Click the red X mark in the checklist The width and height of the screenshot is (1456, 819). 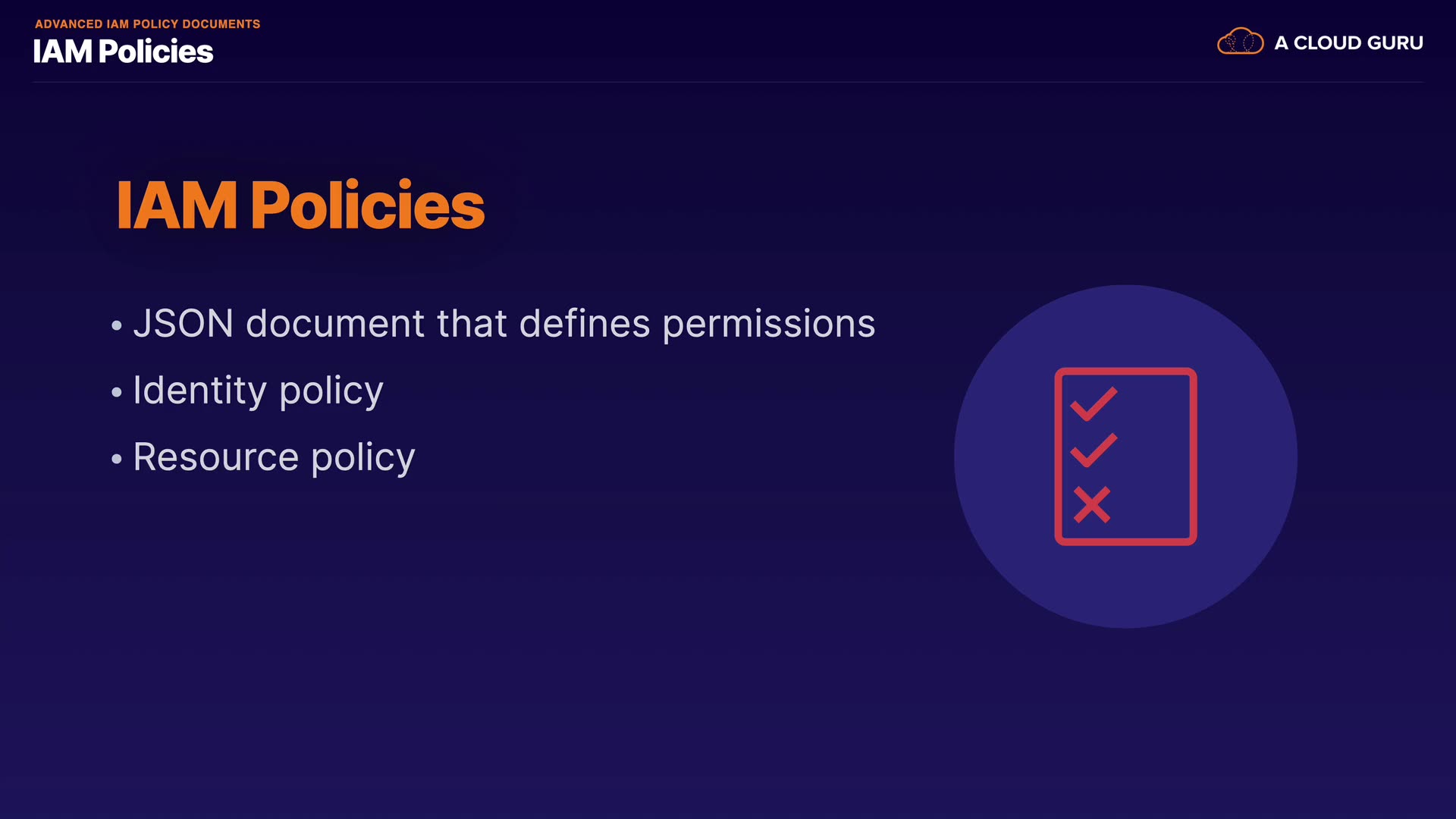tap(1092, 504)
